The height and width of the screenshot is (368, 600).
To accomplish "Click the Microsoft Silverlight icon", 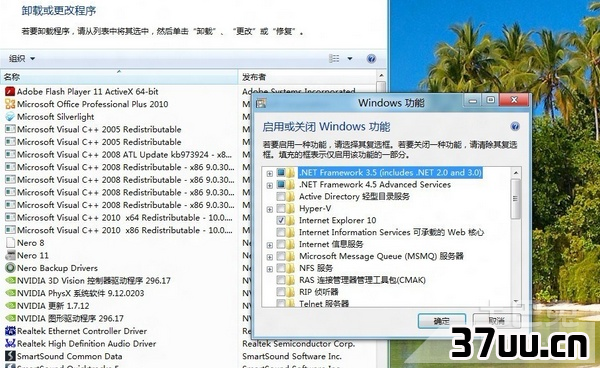I will (10, 117).
